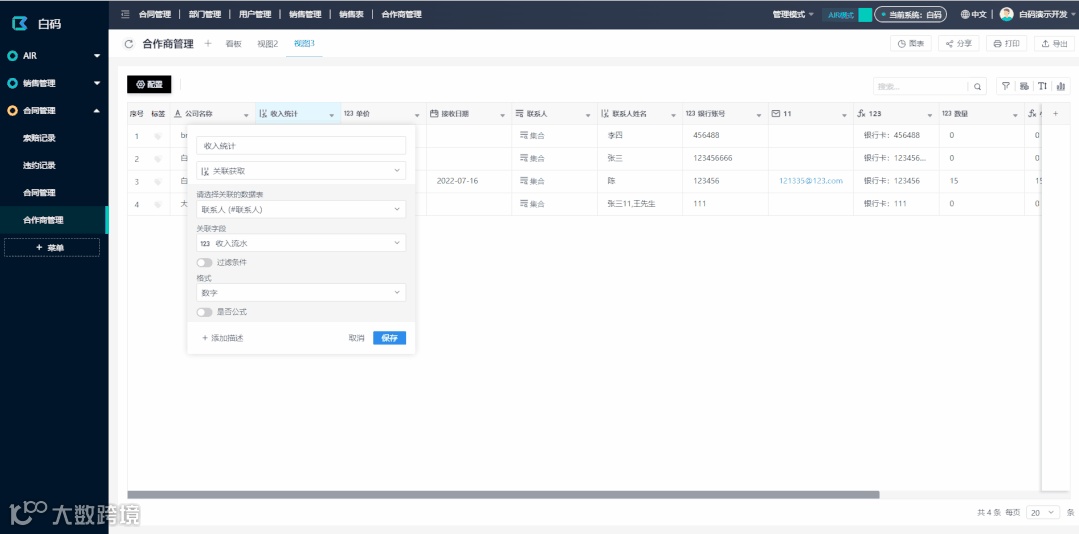The height and width of the screenshot is (534, 1079).
Task: Switch to the 视图2 tab
Action: pos(267,43)
